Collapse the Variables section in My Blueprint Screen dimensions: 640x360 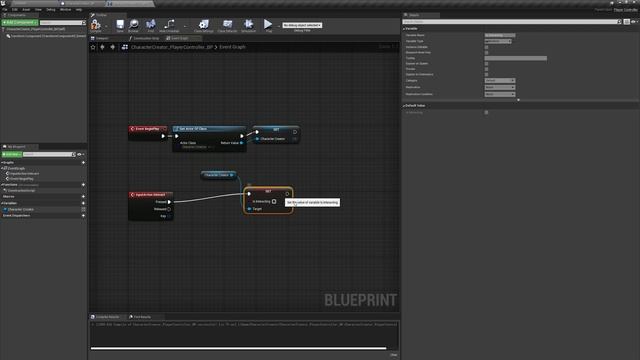[2, 203]
